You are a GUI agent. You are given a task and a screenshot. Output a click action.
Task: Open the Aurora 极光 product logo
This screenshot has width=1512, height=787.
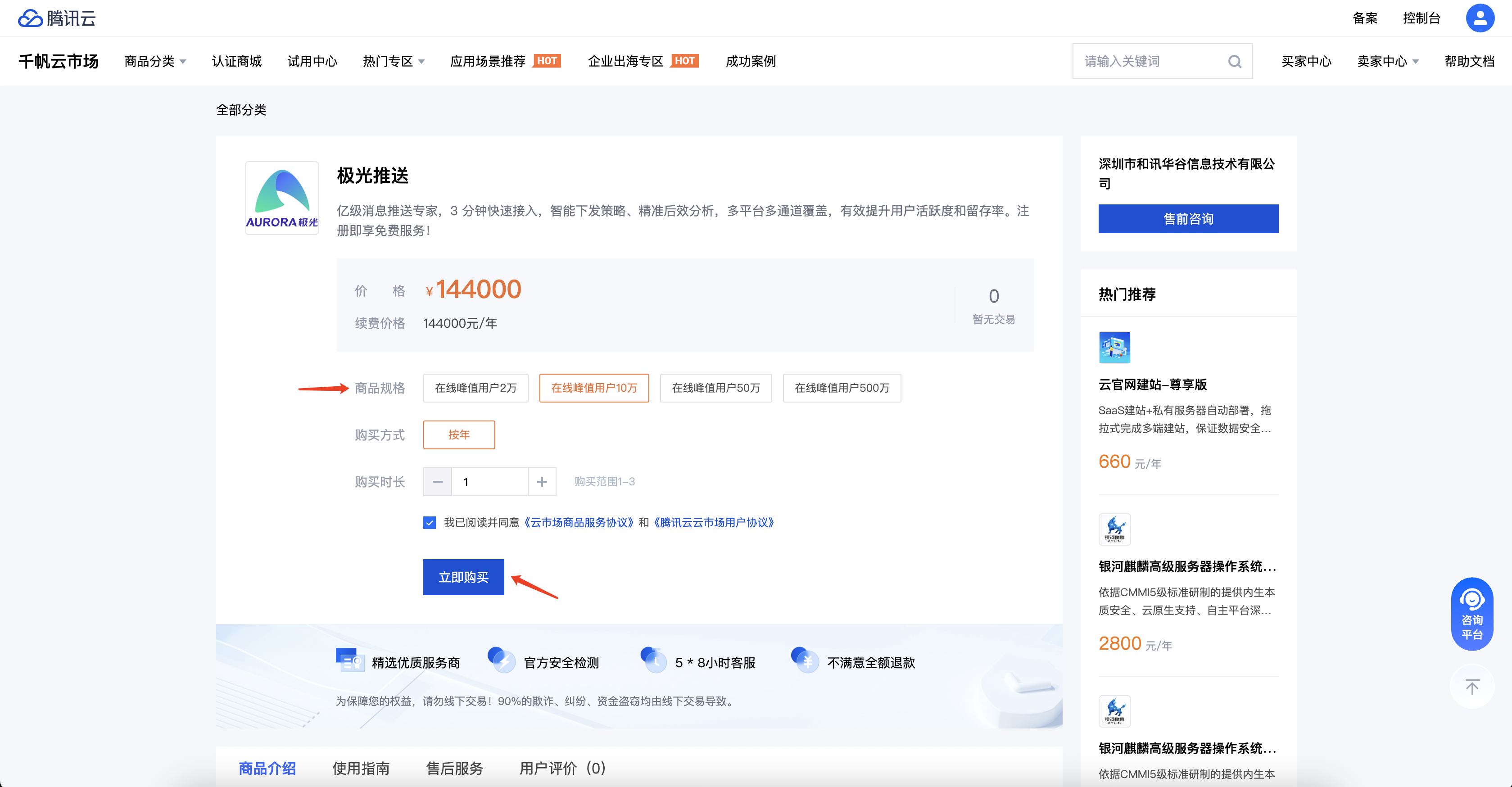click(x=282, y=199)
